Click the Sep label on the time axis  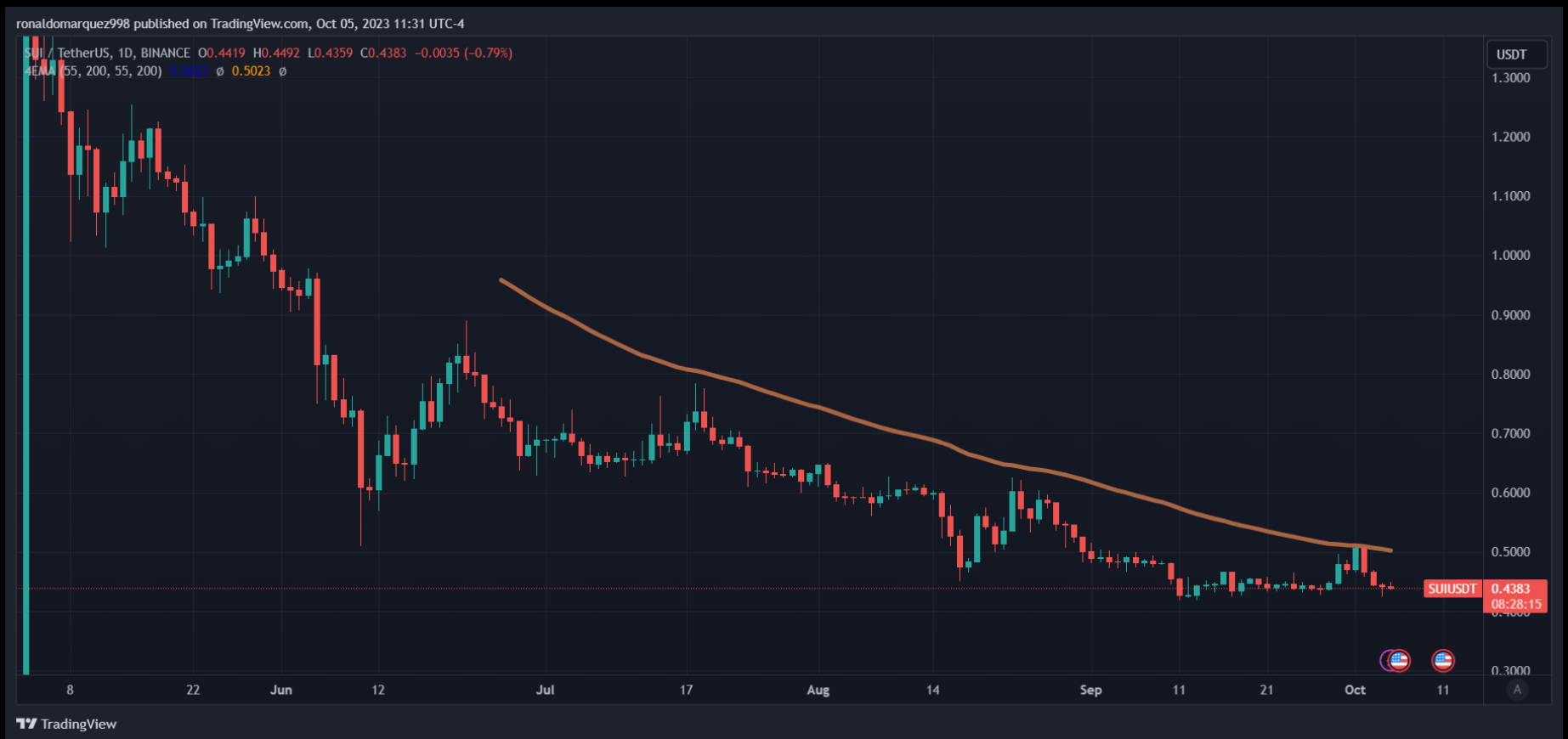1090,690
